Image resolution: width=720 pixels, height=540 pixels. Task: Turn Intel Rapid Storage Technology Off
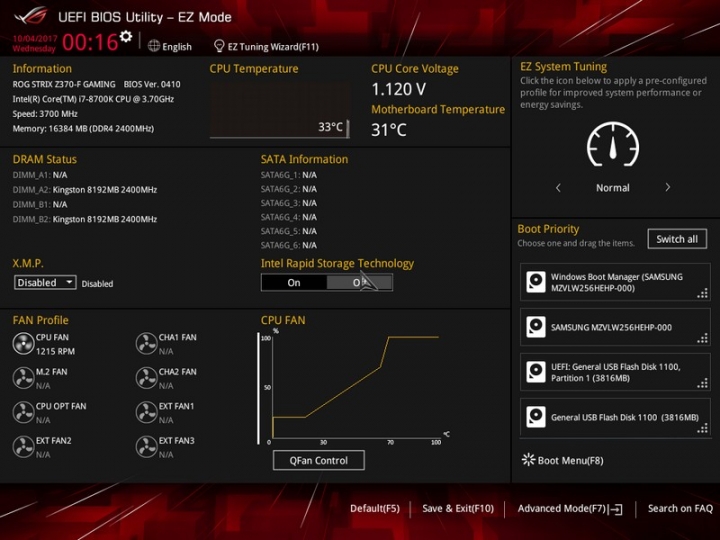point(360,282)
